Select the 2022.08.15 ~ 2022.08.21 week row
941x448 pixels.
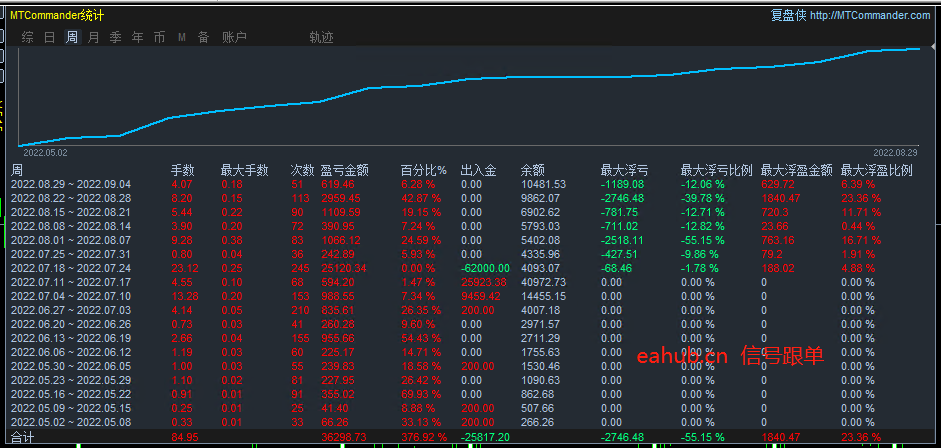tap(470, 212)
